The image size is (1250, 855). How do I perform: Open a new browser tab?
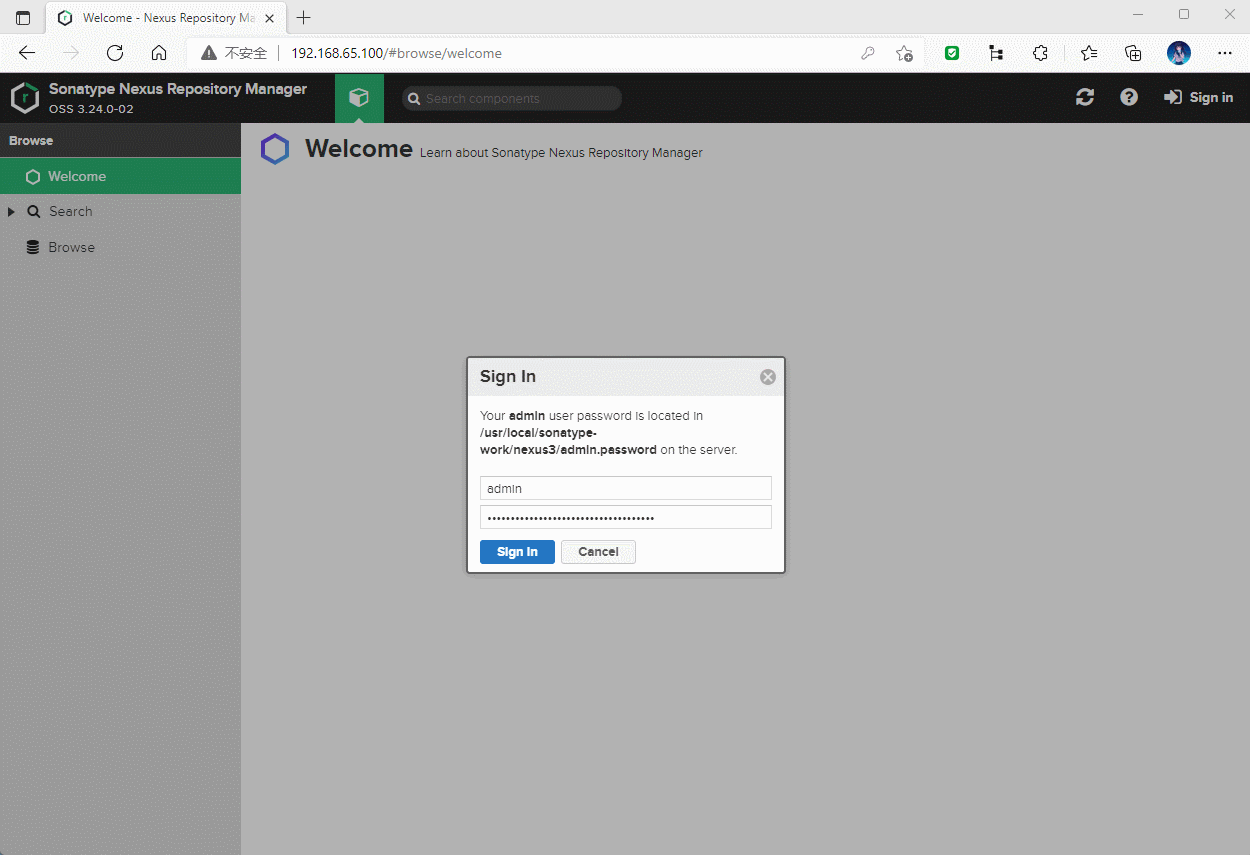click(304, 18)
